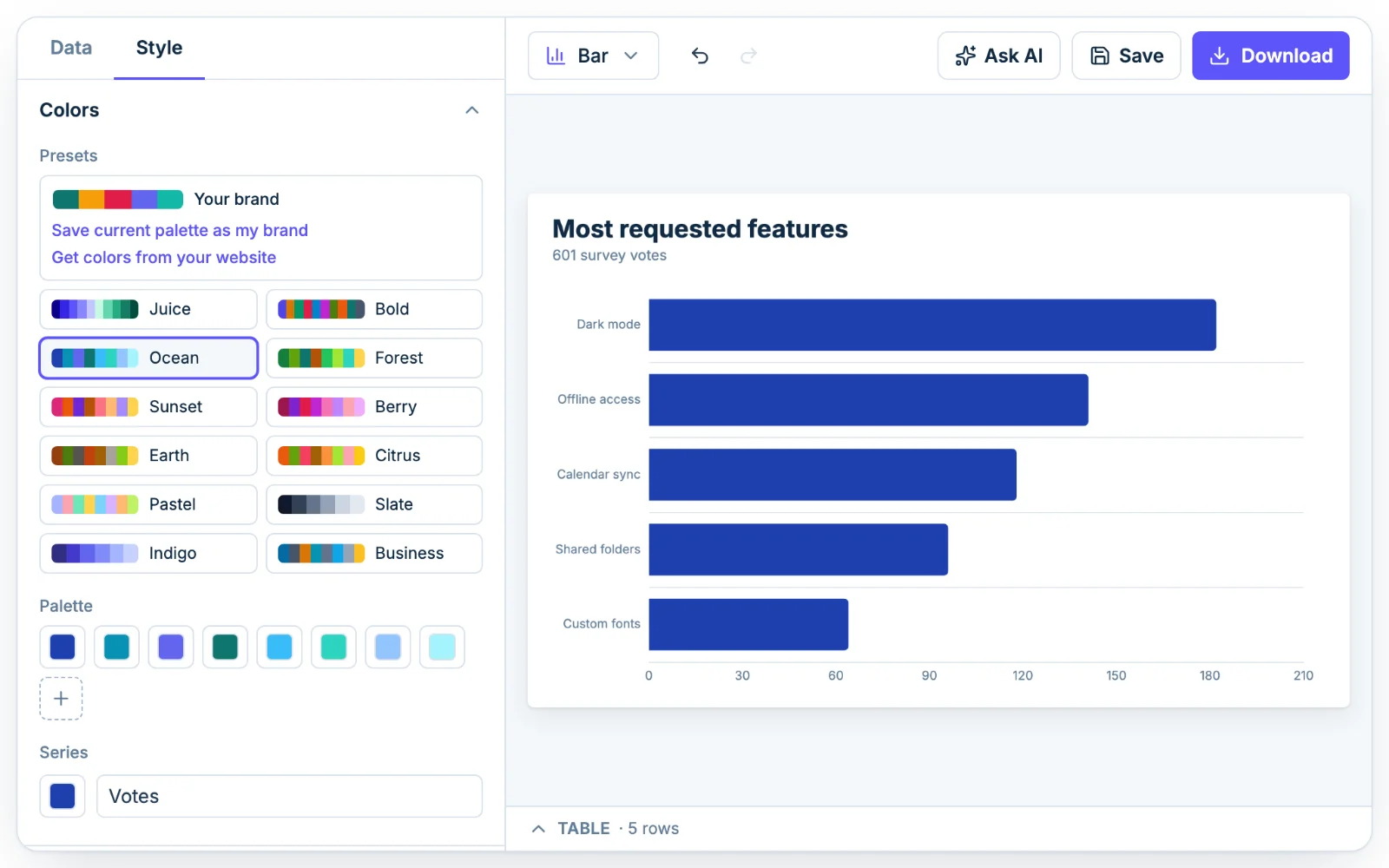Screen dimensions: 1389x868
Task: Edit the dark blue palette swatch
Action: pos(63,647)
